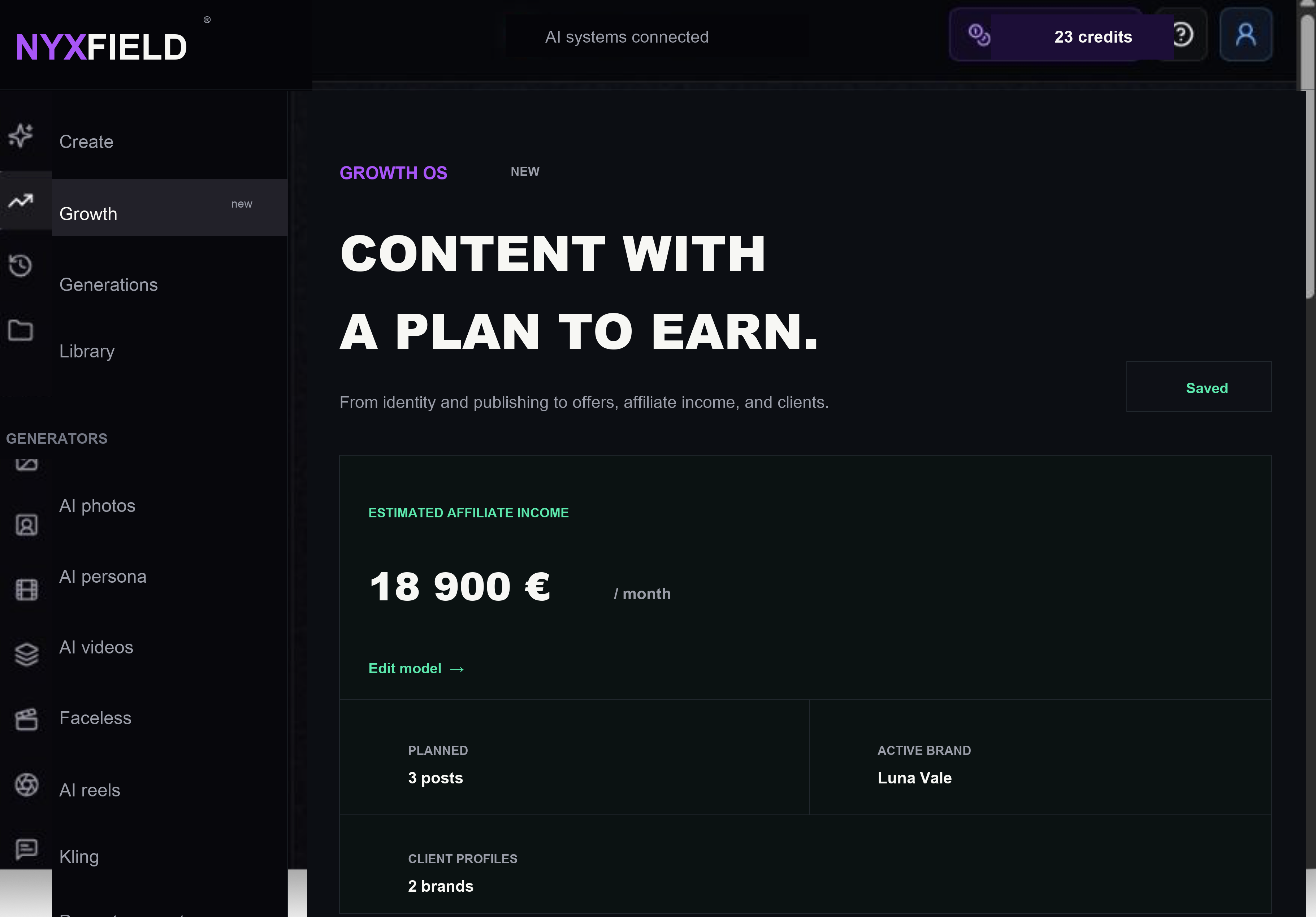Click the Create sparkle icon

click(x=21, y=136)
